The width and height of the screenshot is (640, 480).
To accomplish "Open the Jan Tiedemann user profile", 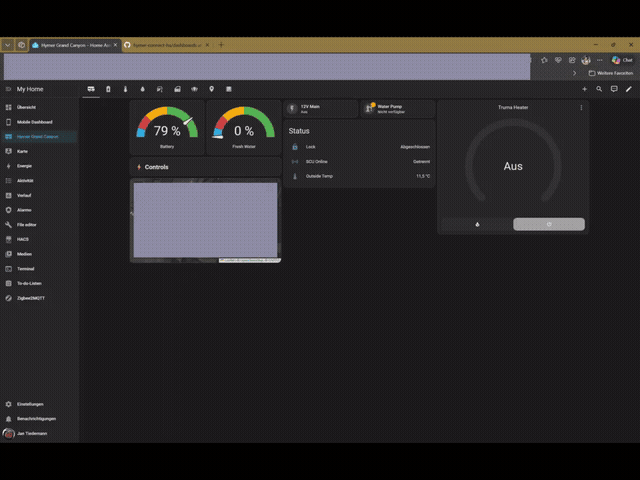I will (x=40, y=433).
